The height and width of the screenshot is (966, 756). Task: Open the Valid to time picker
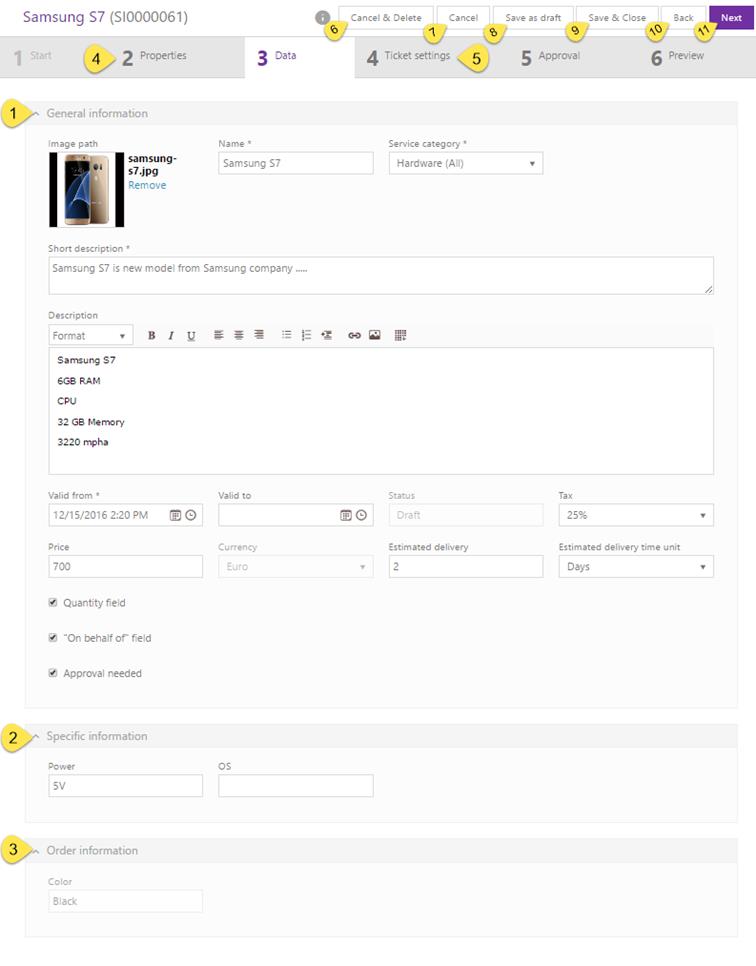(361, 515)
